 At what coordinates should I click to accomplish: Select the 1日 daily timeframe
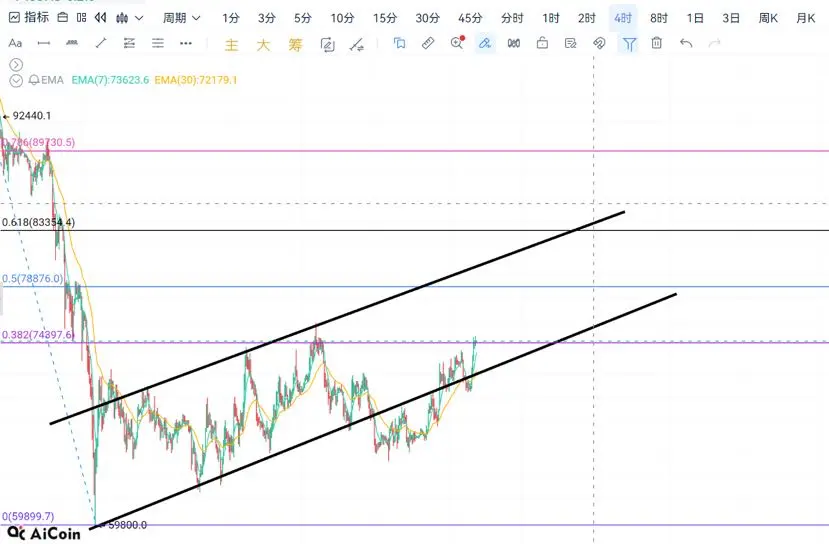point(695,18)
